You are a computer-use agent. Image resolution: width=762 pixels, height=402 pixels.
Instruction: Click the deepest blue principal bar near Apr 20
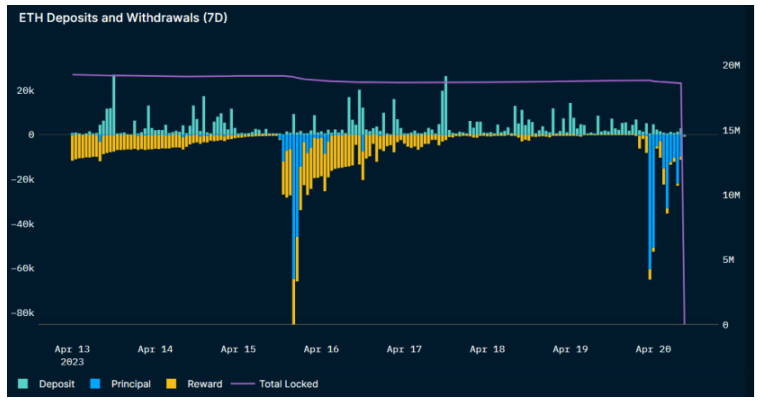click(650, 202)
